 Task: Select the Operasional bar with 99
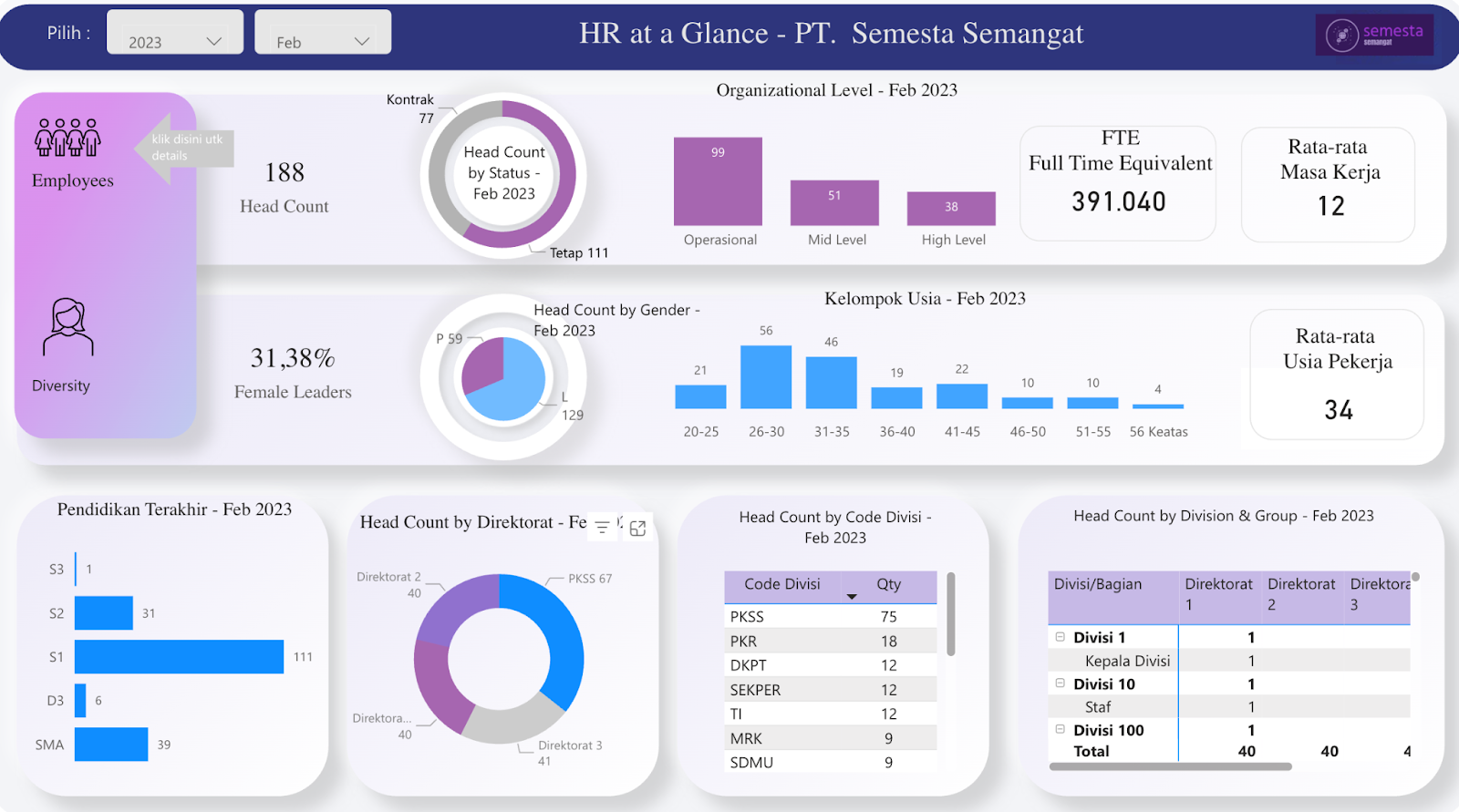pos(718,181)
